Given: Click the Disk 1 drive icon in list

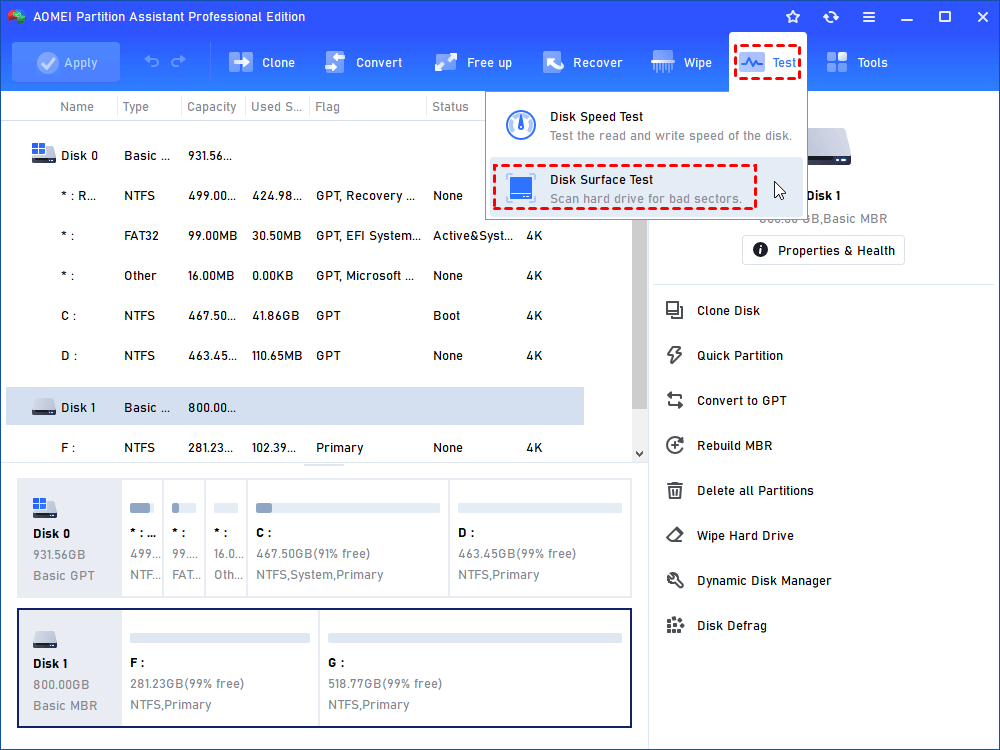Looking at the screenshot, I should [x=43, y=407].
